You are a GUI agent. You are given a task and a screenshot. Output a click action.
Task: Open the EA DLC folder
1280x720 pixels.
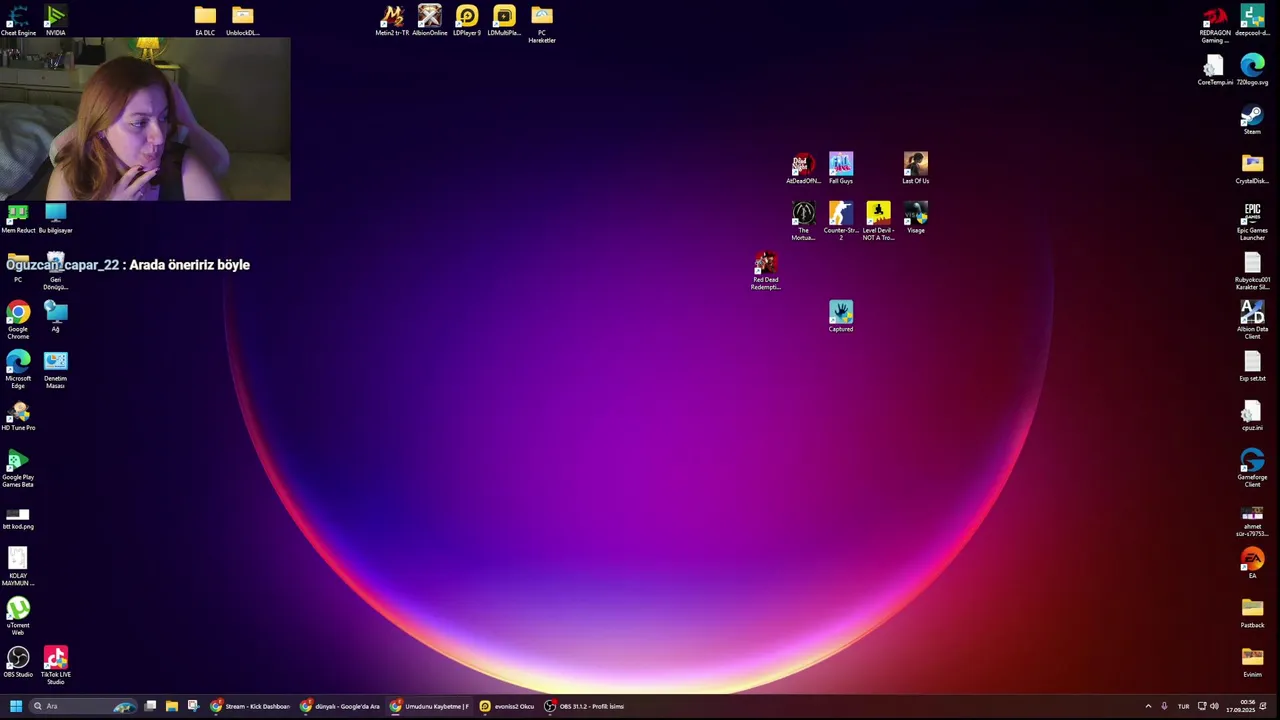205,20
